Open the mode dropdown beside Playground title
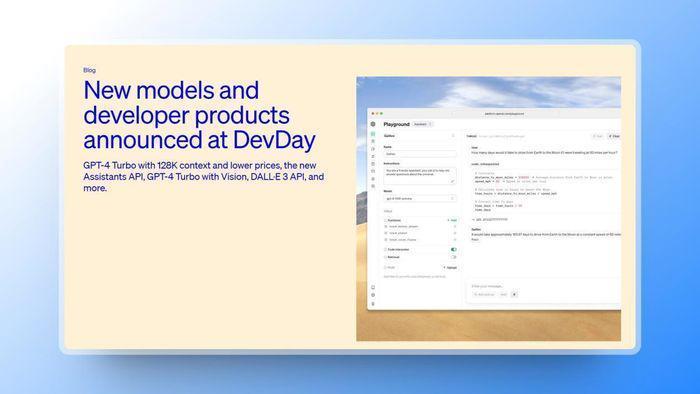This screenshot has height=394, width=700. coord(422,124)
